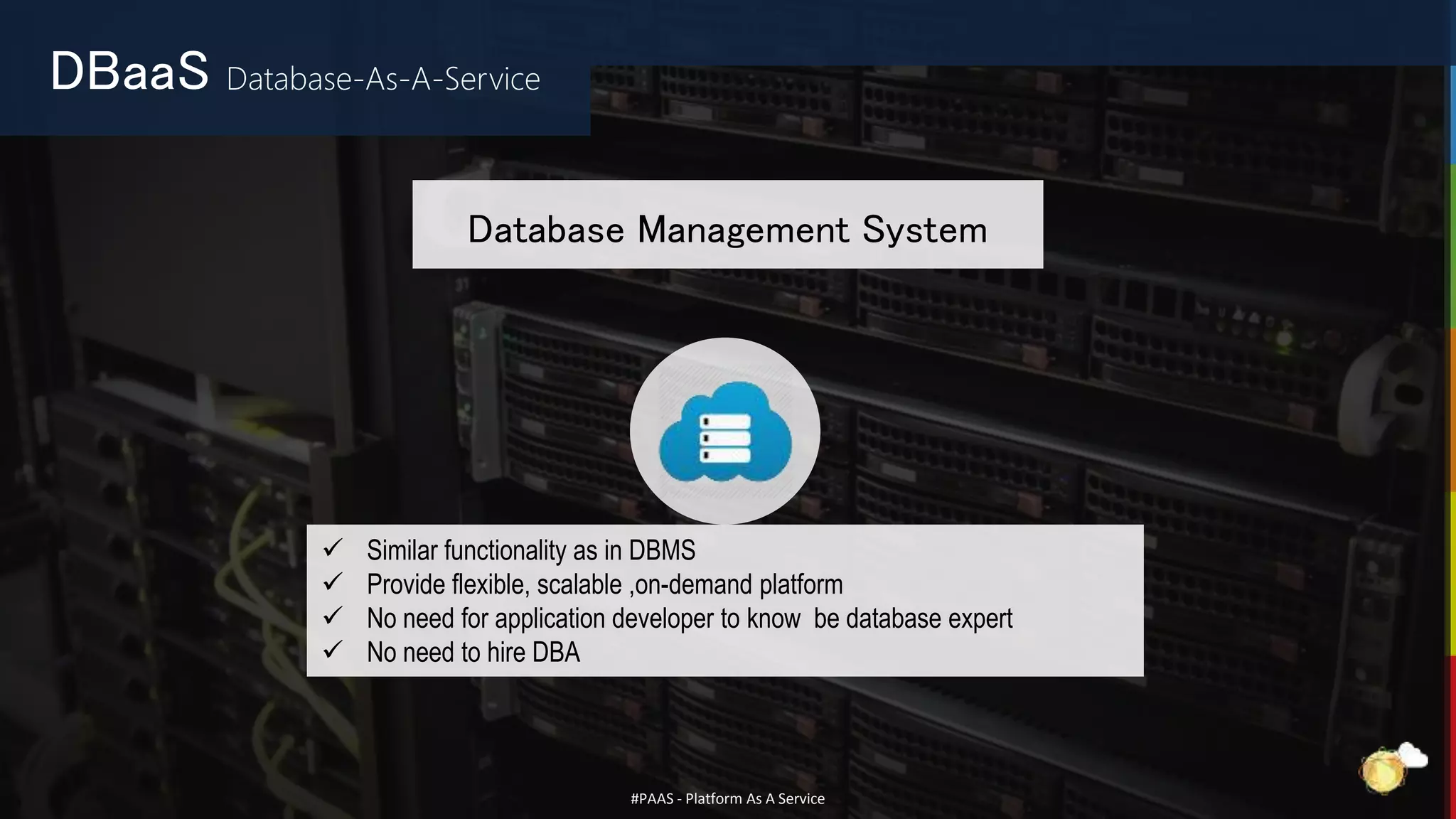This screenshot has width=1456, height=819.
Task: Click the blue cloud database icon
Action: [x=725, y=431]
